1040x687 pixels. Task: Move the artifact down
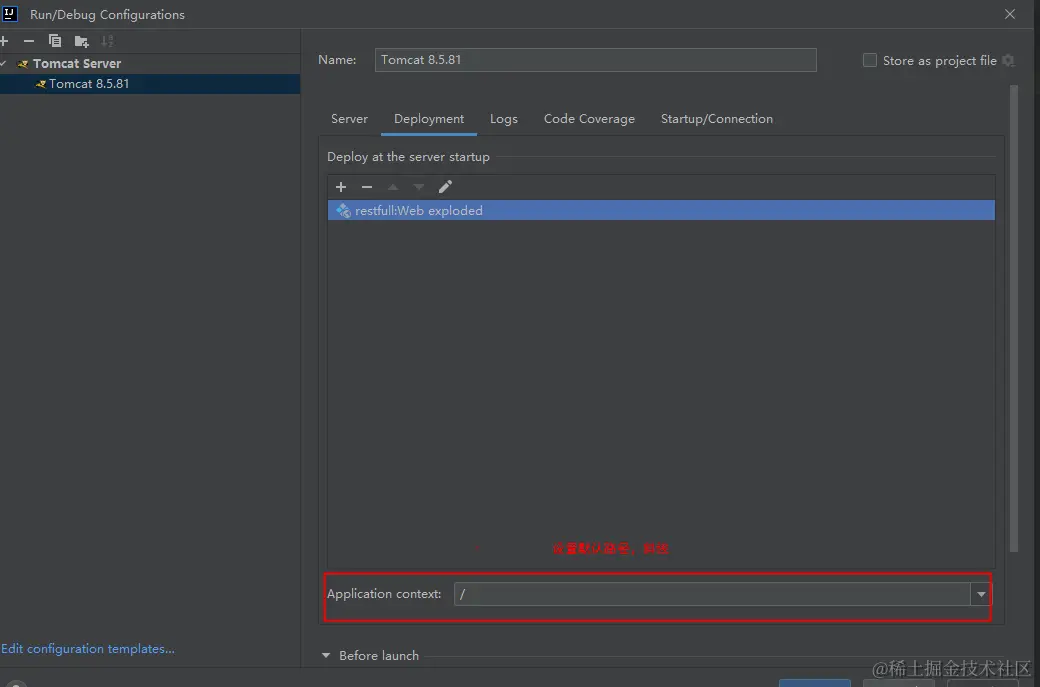[419, 187]
